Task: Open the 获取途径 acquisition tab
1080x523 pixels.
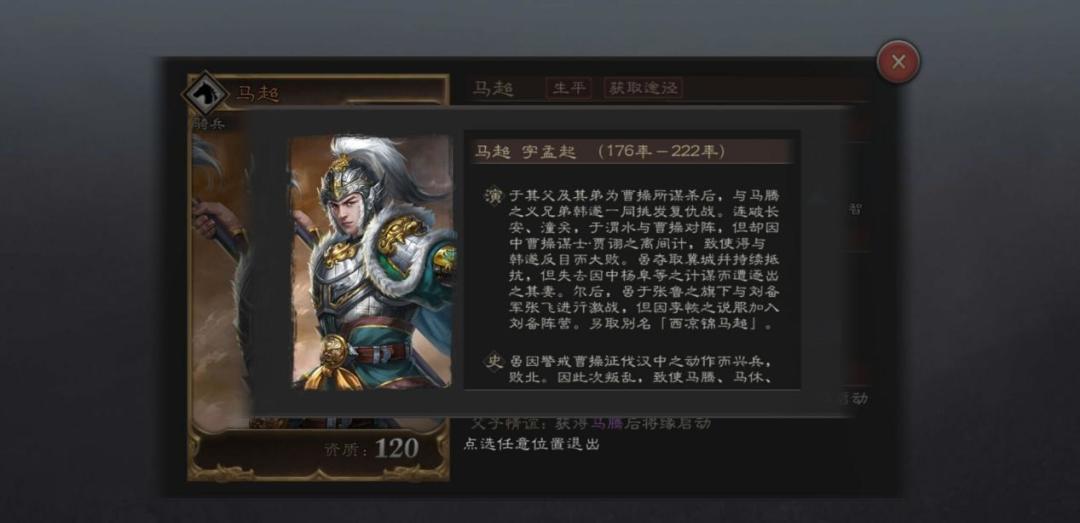Action: click(x=643, y=88)
